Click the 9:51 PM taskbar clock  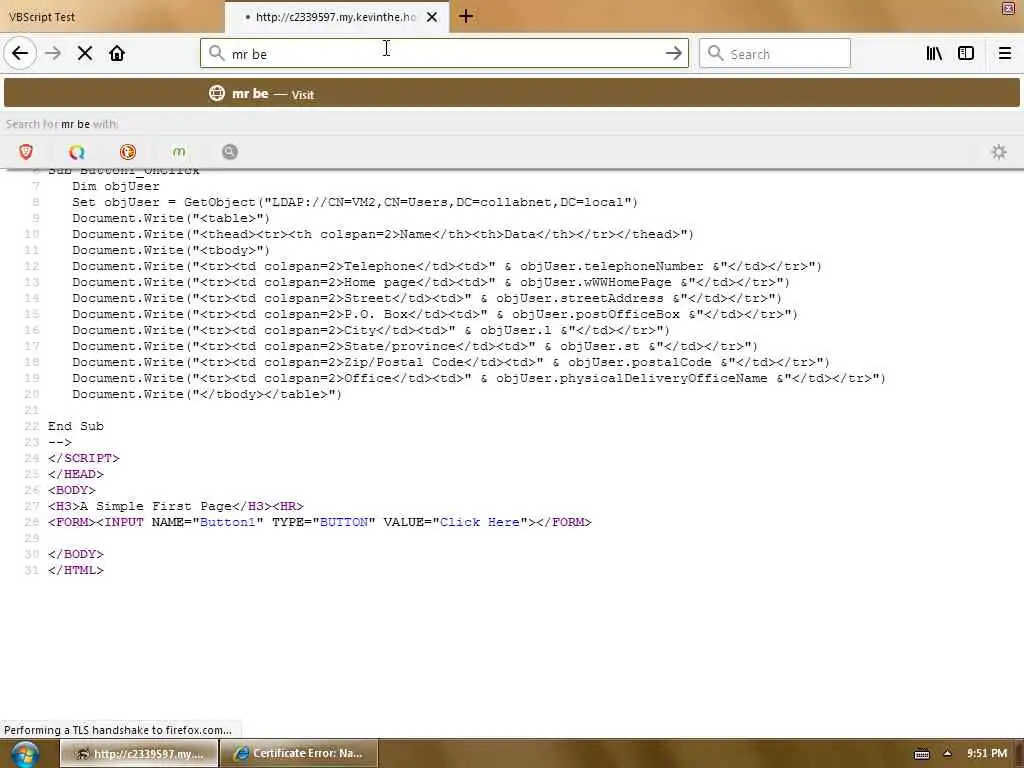pyautogui.click(x=987, y=754)
